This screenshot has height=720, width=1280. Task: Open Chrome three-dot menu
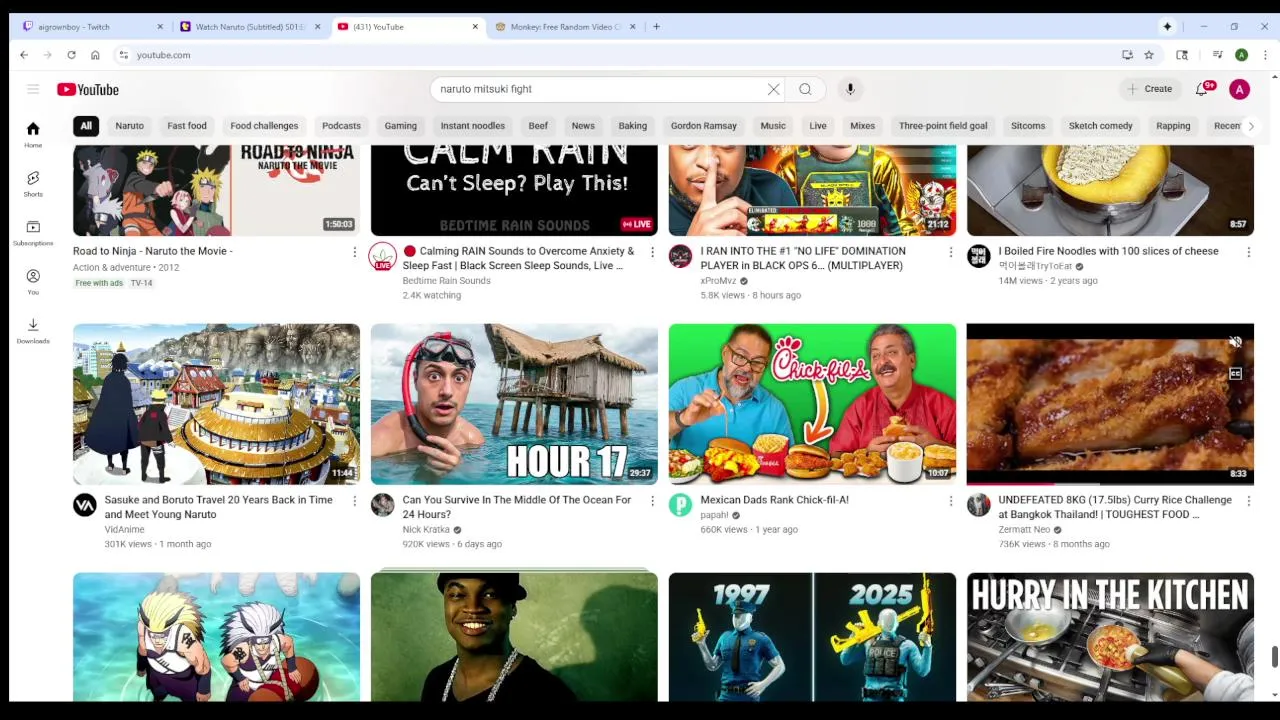(x=1265, y=55)
